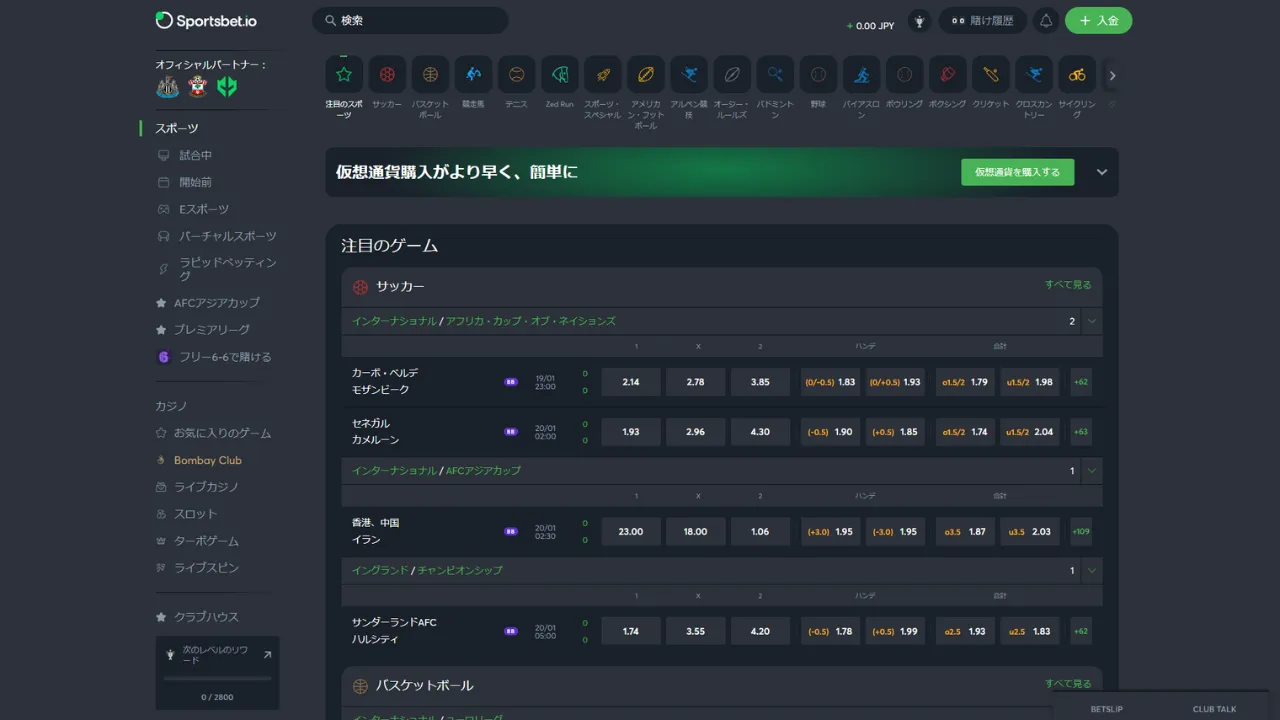Click the trophy icon in header

(x=919, y=21)
